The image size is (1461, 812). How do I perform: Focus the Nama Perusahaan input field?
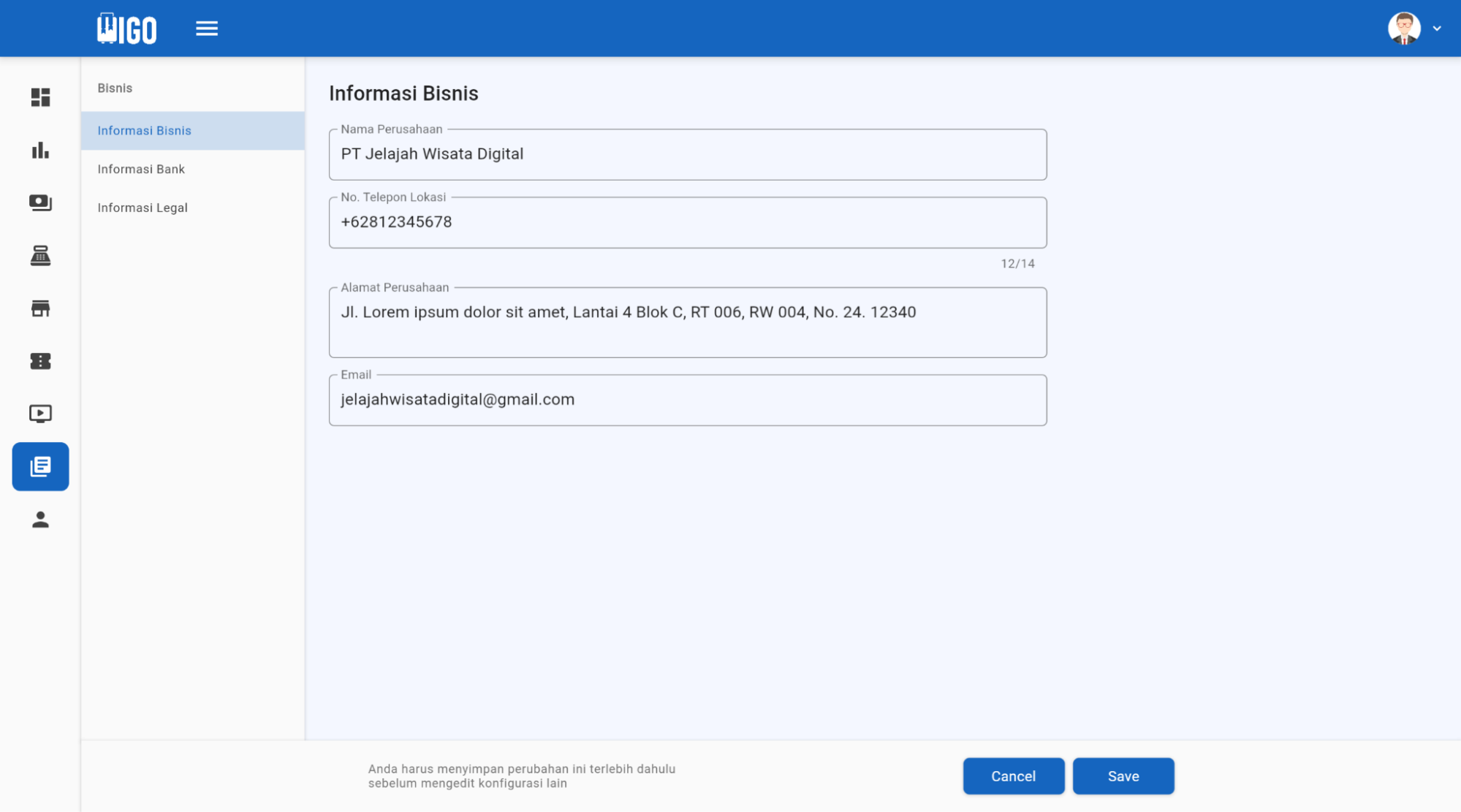point(687,155)
